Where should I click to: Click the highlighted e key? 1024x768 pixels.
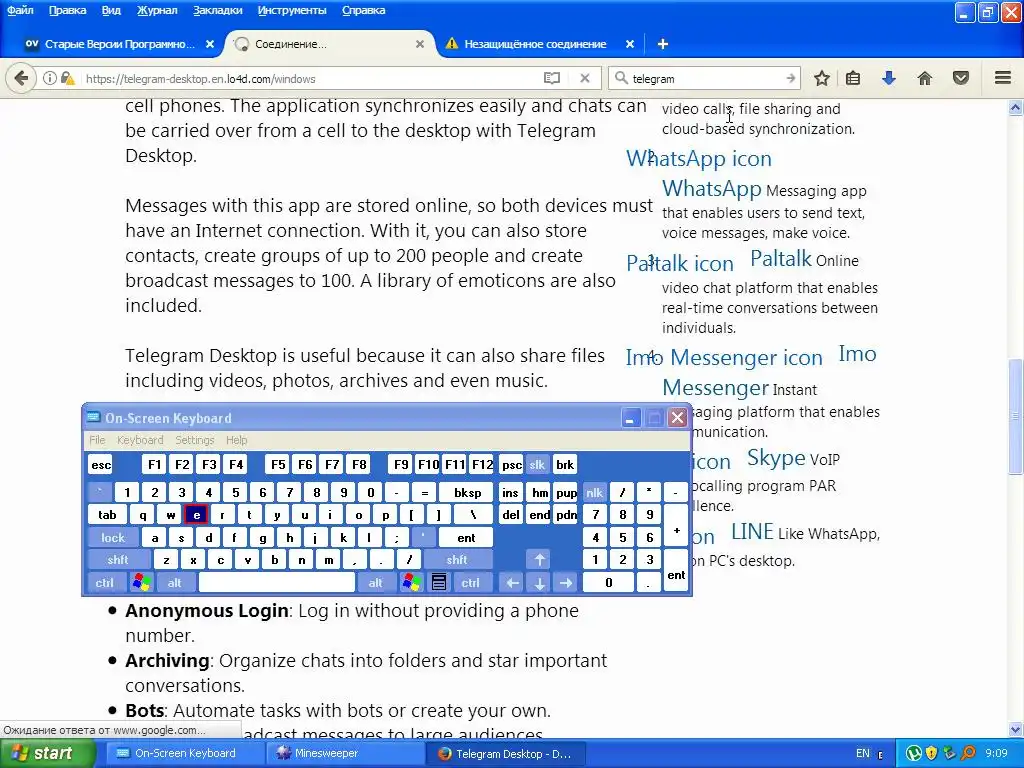[x=196, y=515]
